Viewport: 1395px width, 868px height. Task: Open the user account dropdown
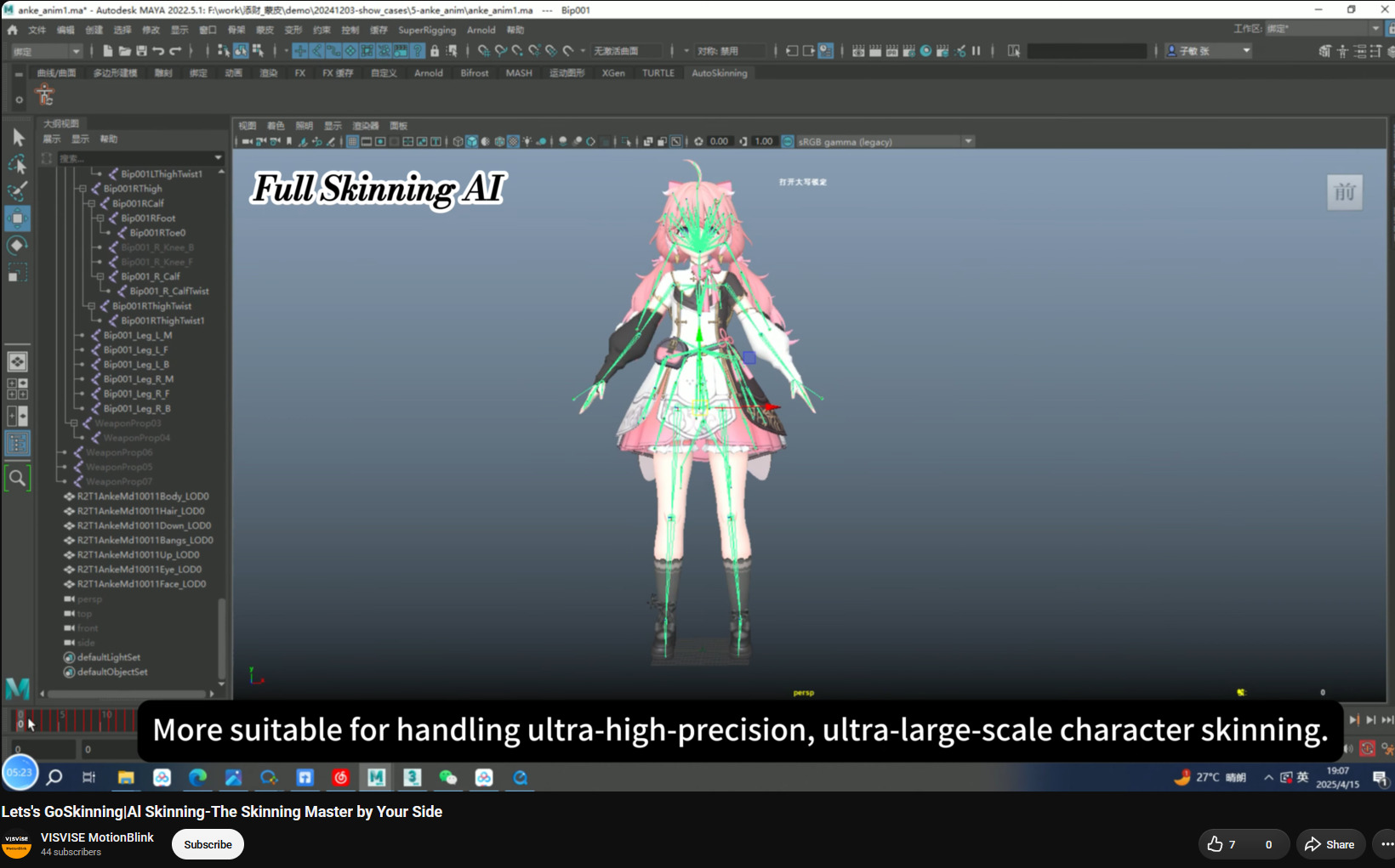[1209, 51]
